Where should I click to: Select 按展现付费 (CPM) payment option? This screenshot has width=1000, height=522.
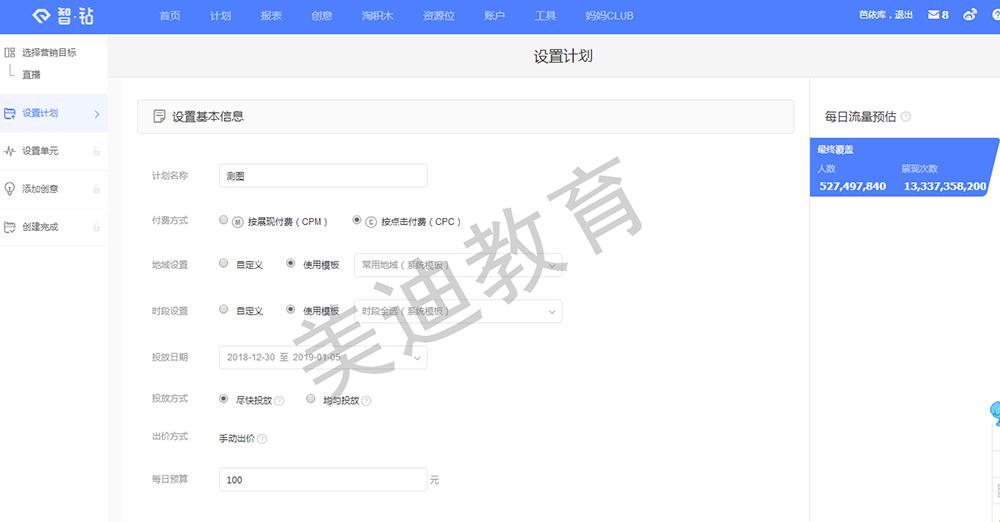[223, 220]
